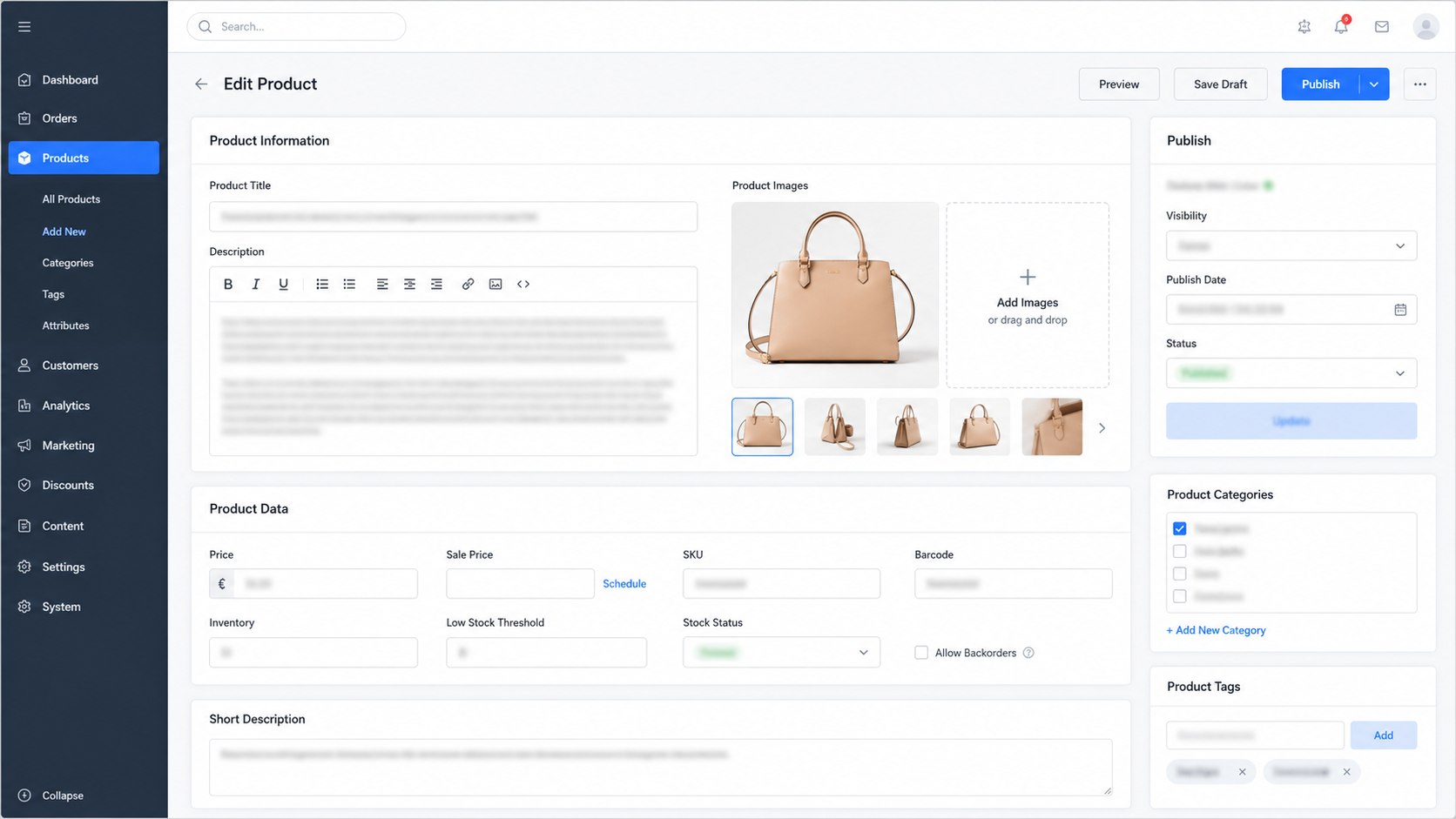Toggle bold formatting in description editor
Screen dimensions: 1456x819
[x=228, y=285]
